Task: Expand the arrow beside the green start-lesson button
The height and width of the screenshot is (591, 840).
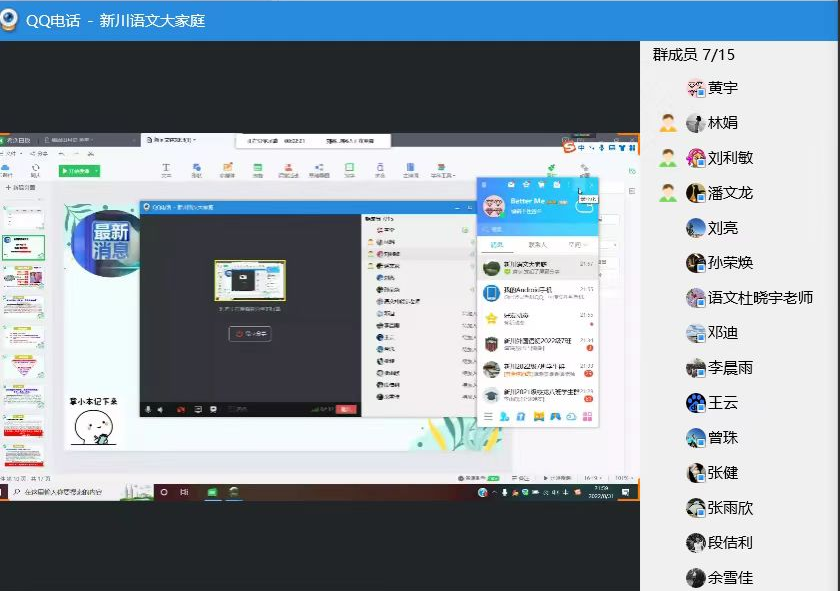Action: [96, 171]
